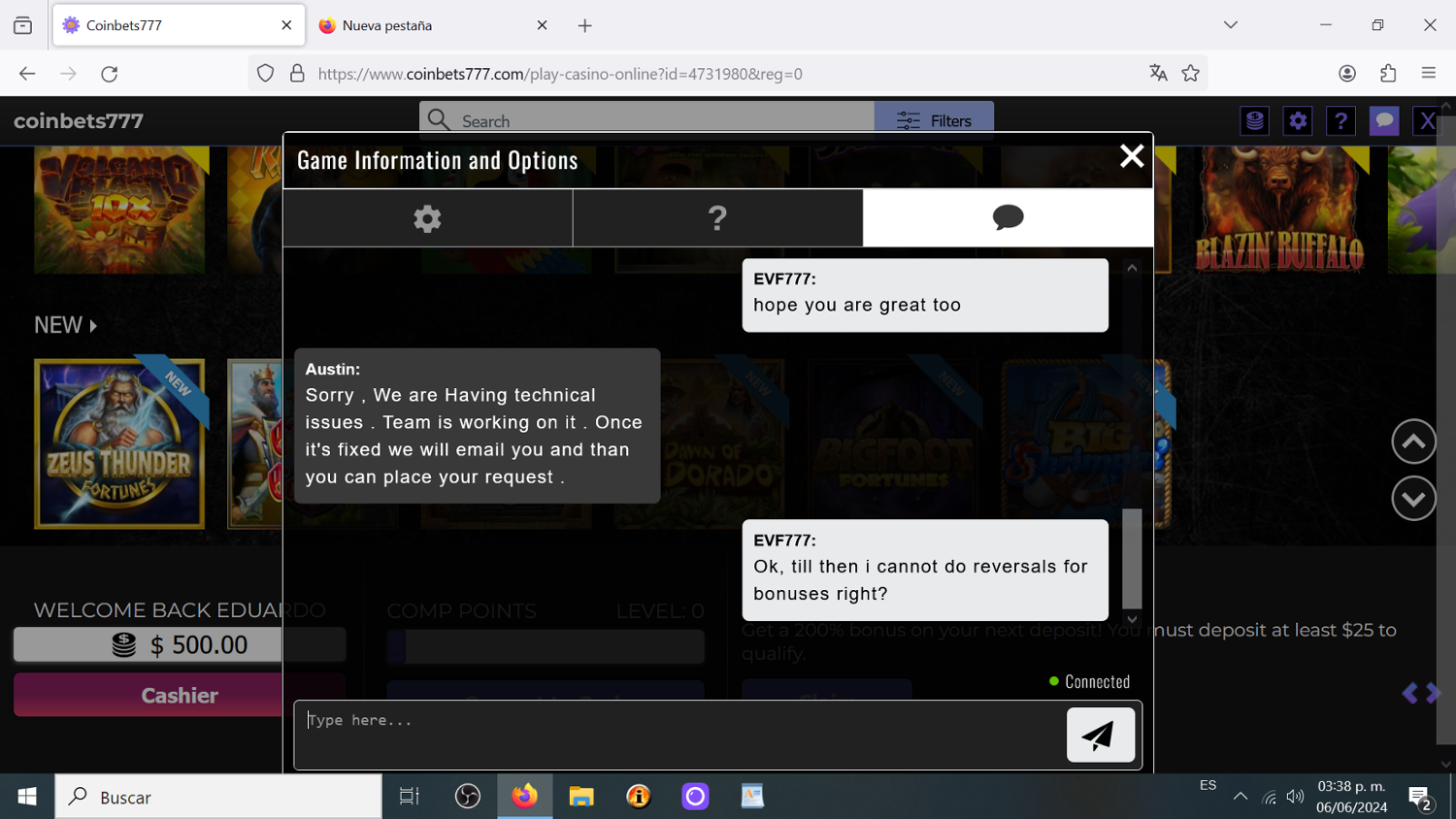This screenshot has height=819, width=1456.
Task: Click the Connected status indicator
Action: [x=1089, y=681]
